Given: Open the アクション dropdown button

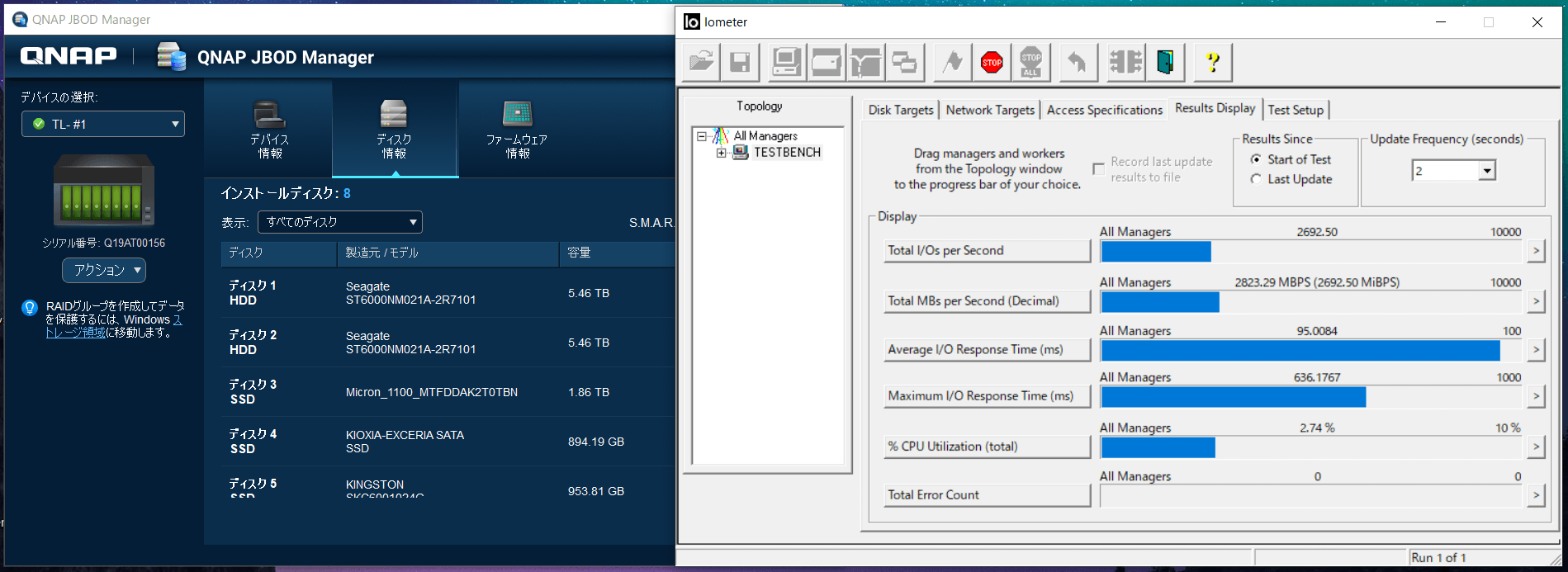Looking at the screenshot, I should tap(104, 270).
